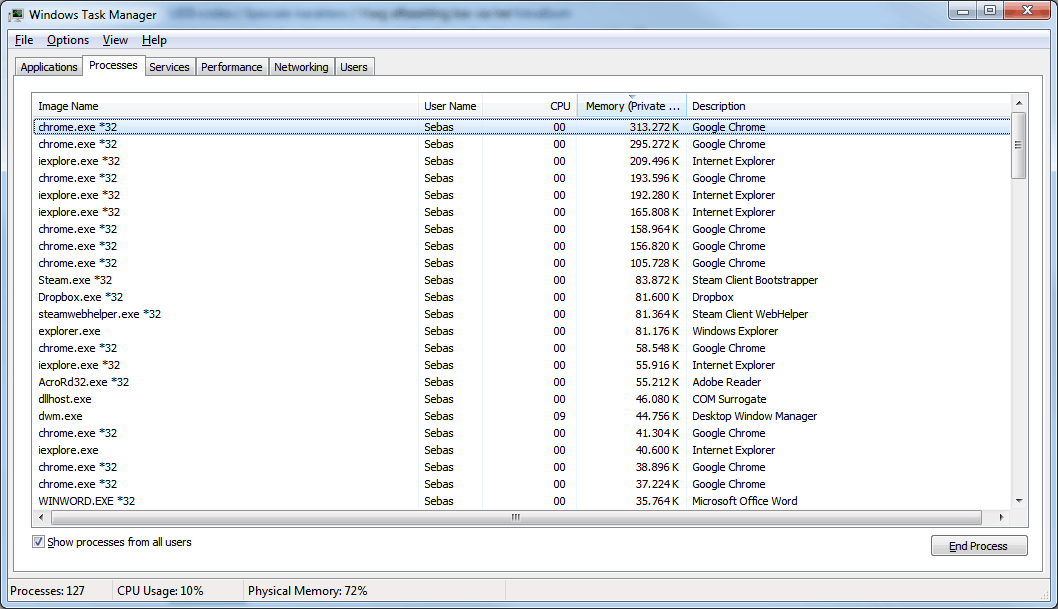The height and width of the screenshot is (609, 1058).
Task: Sort by Description column header
Action: click(x=848, y=106)
